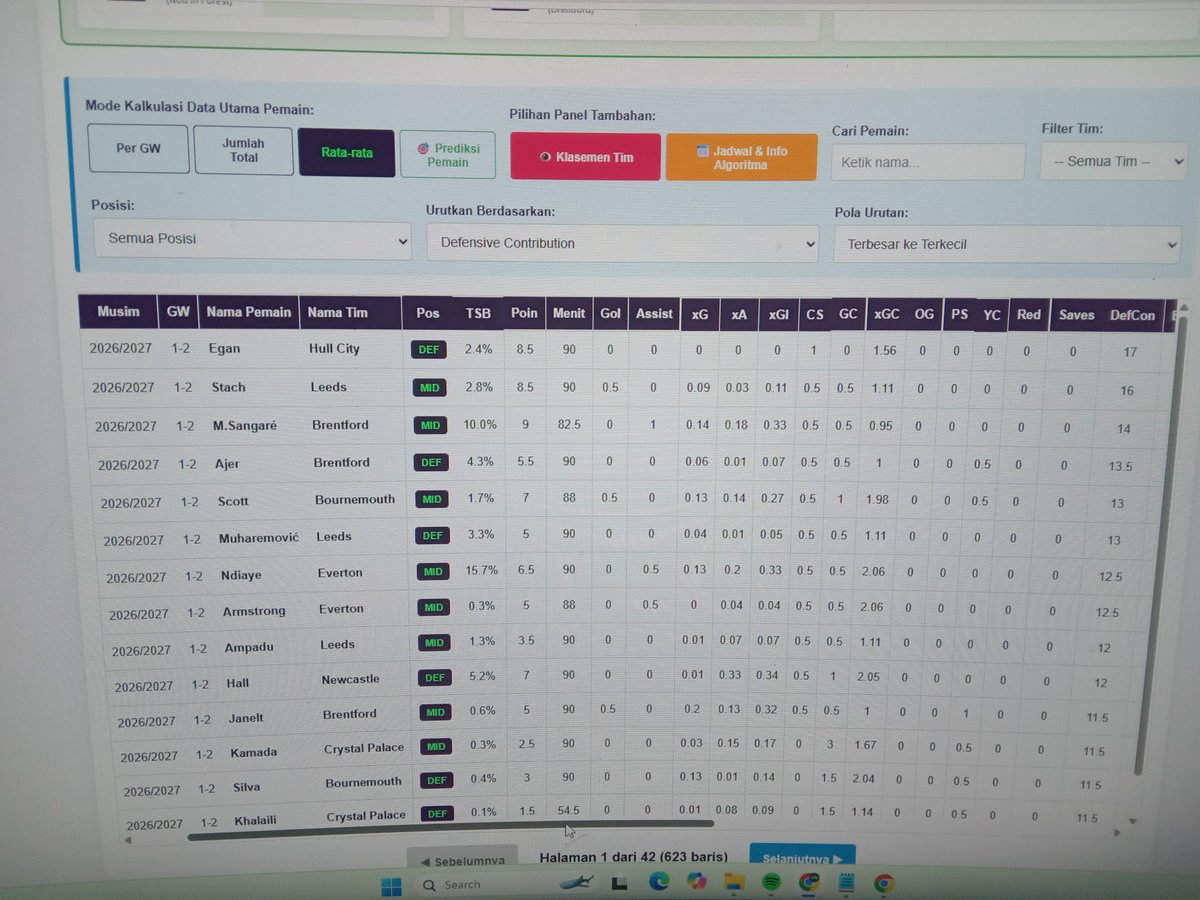Click the DEF badge in Egan's row
1200x900 pixels.
[x=429, y=350]
